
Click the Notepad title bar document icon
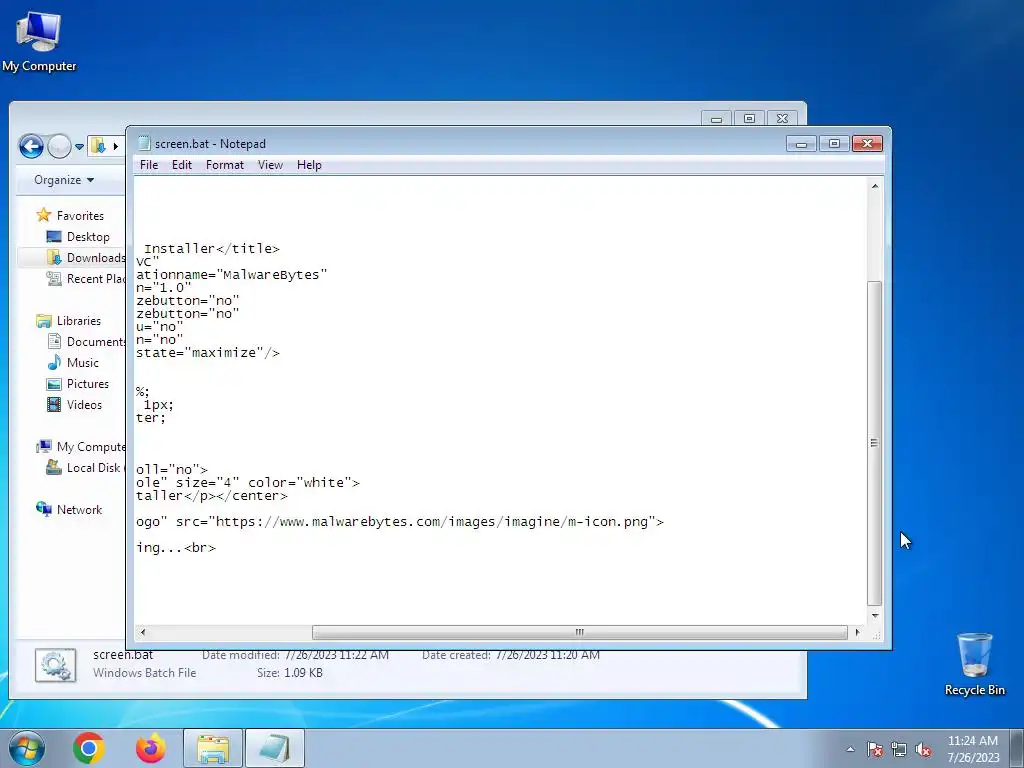(144, 143)
